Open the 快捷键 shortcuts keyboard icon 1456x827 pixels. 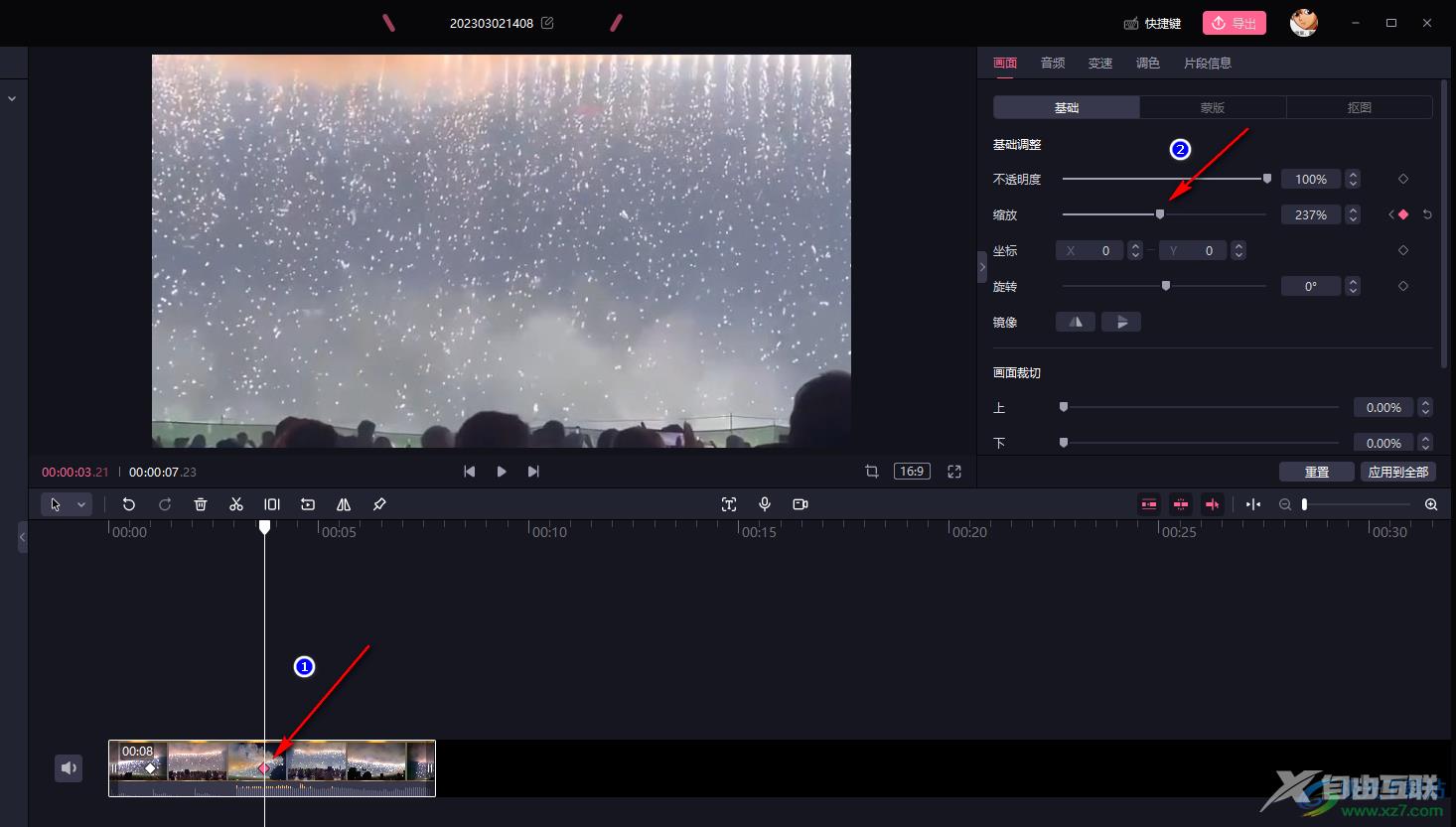tap(1130, 23)
